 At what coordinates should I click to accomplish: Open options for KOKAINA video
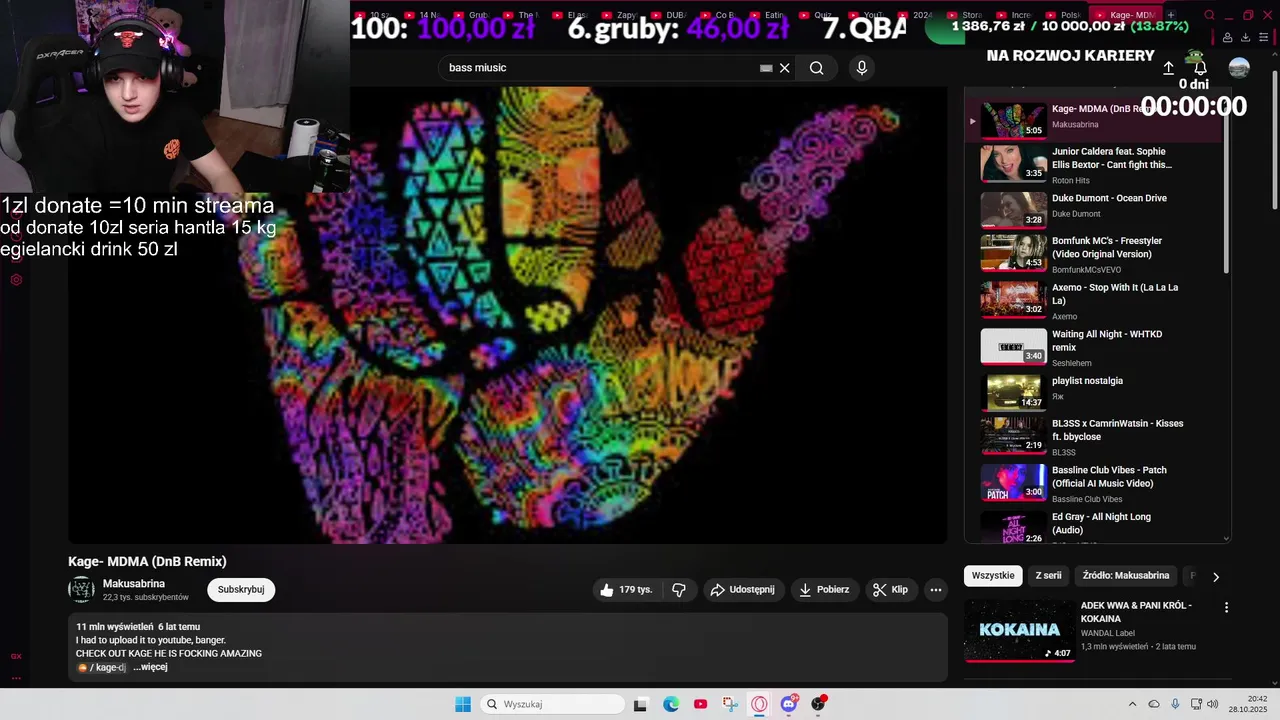pyautogui.click(x=1226, y=607)
